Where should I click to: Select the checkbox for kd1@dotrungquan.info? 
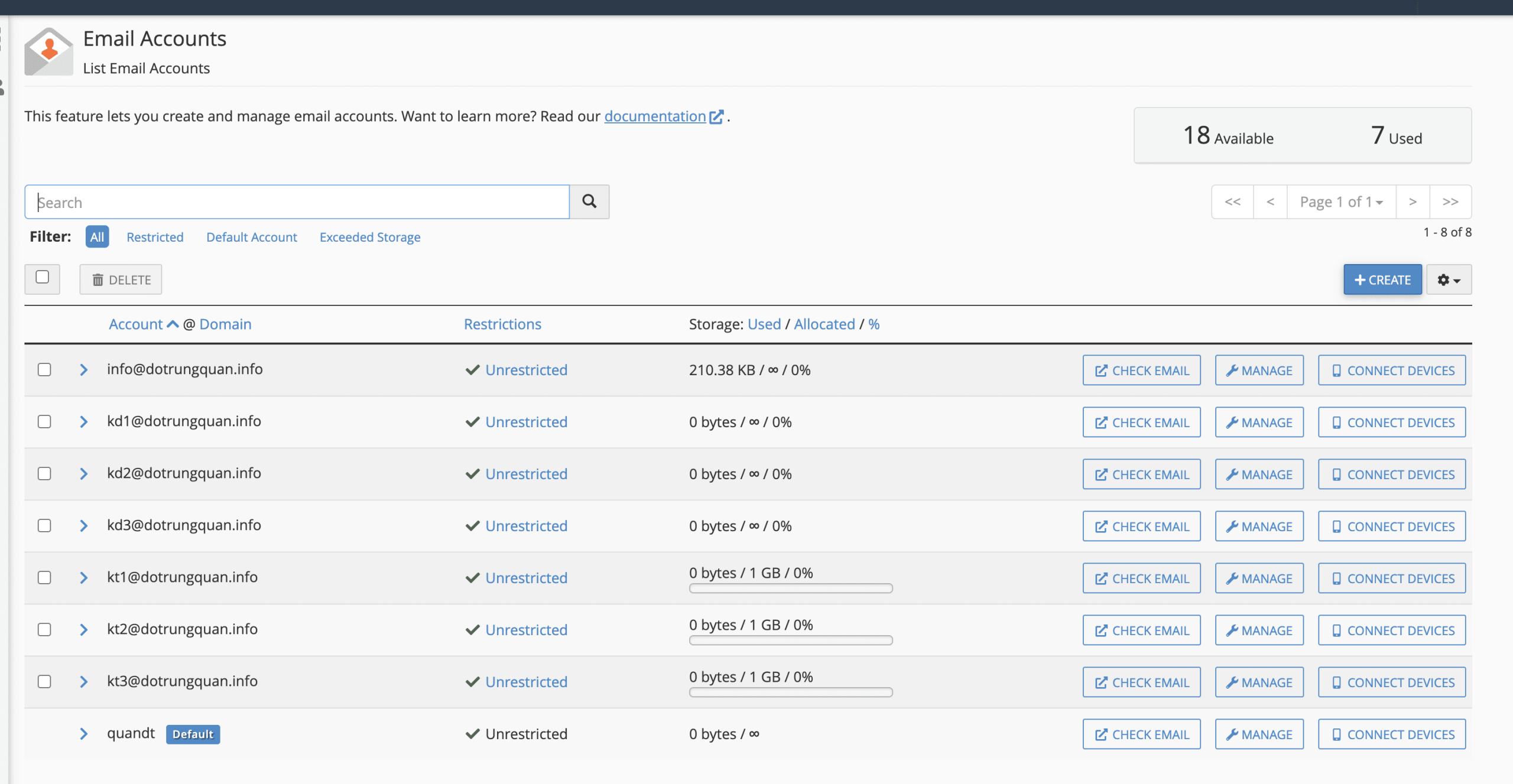(x=44, y=421)
